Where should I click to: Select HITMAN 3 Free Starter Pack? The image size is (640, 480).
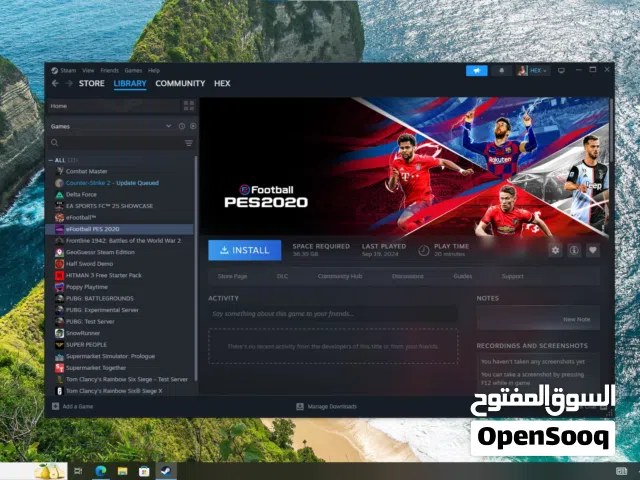click(x=120, y=276)
